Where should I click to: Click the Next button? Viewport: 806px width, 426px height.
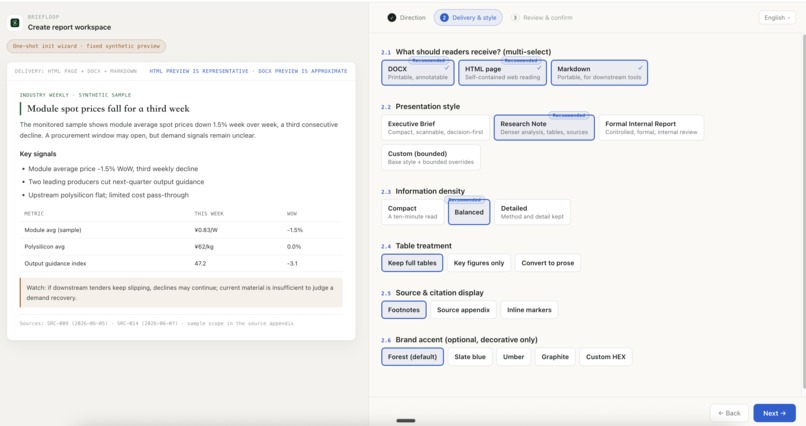click(774, 413)
